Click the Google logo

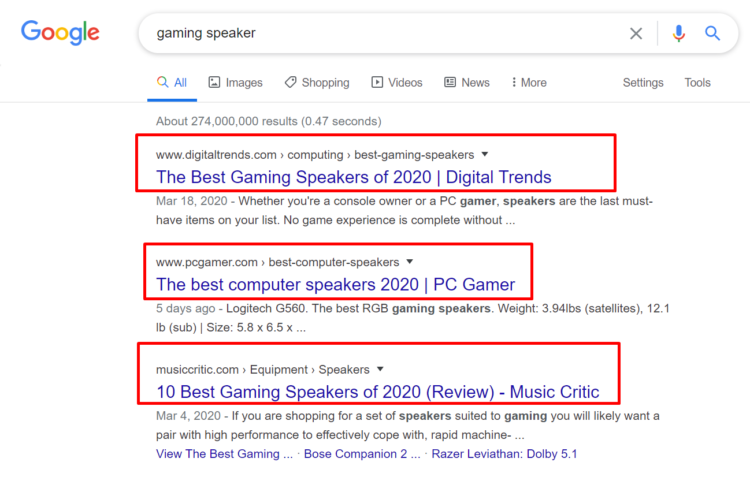point(60,33)
